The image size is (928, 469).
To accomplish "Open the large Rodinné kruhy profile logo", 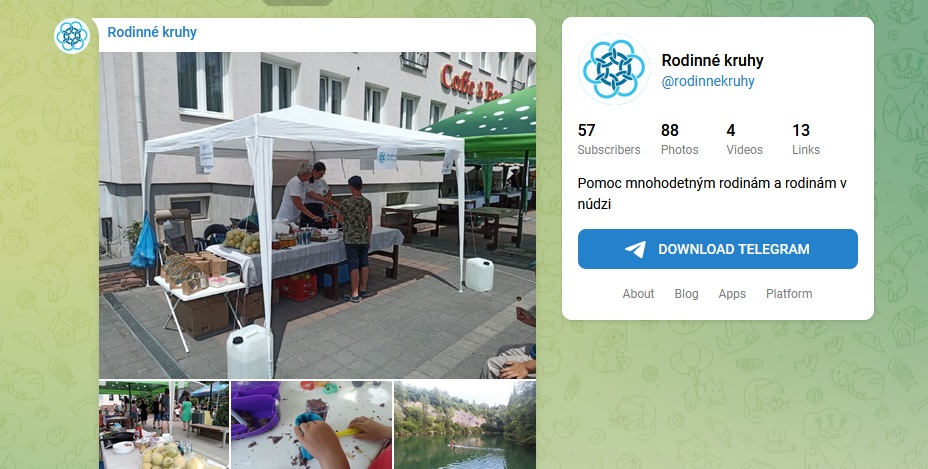I will pos(614,69).
